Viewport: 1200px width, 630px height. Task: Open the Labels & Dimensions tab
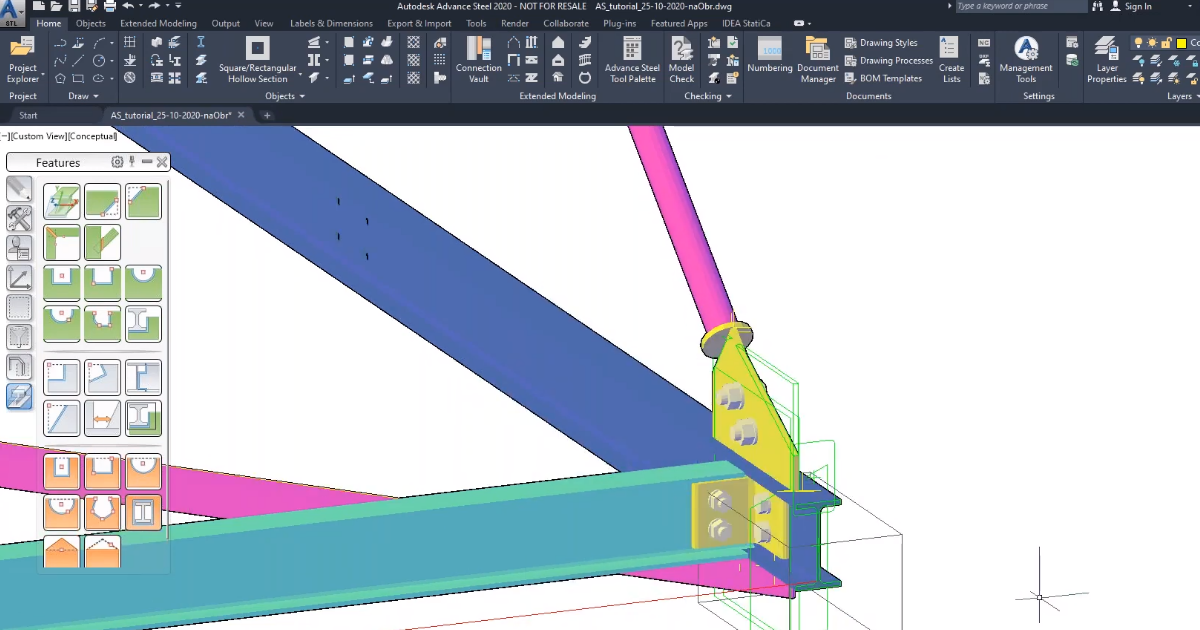click(x=331, y=23)
